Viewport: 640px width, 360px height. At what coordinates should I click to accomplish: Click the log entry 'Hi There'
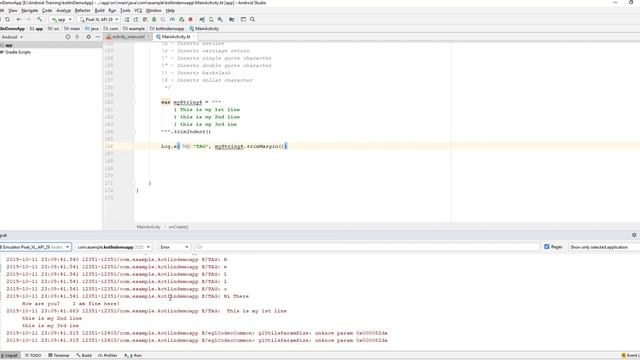236,296
